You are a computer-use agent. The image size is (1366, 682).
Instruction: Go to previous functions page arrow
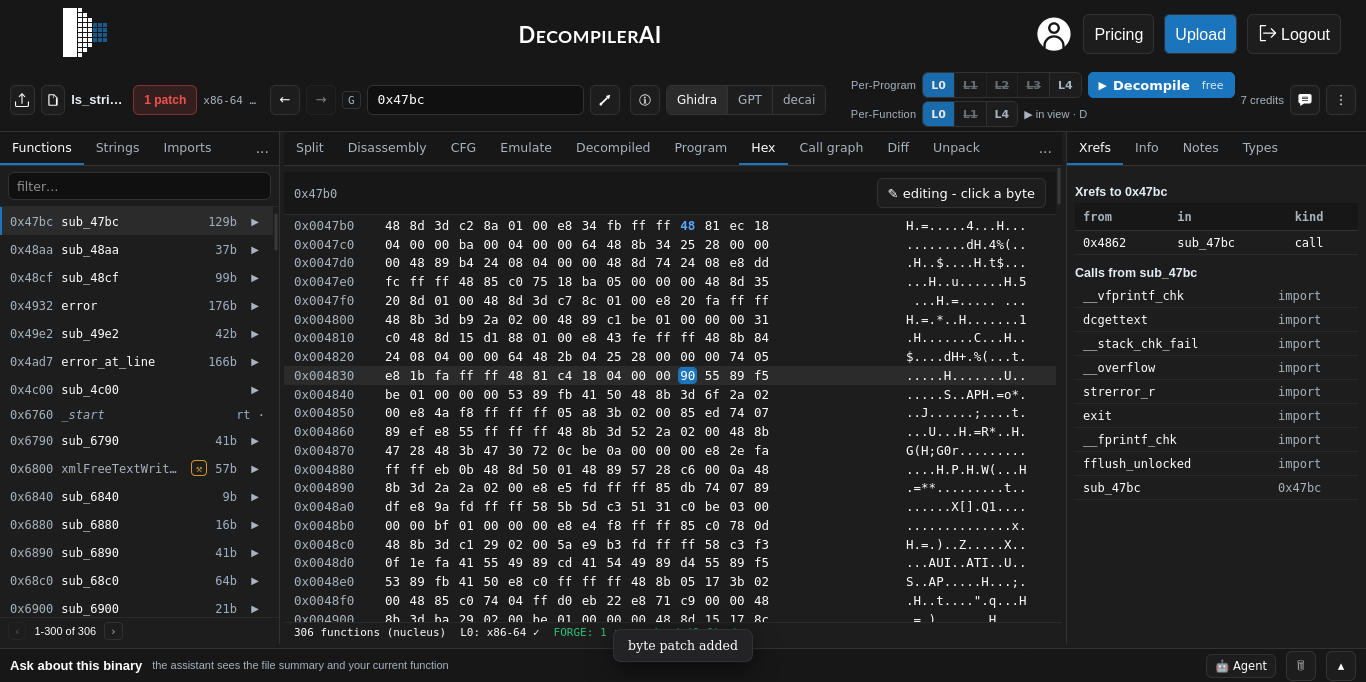tap(17, 631)
